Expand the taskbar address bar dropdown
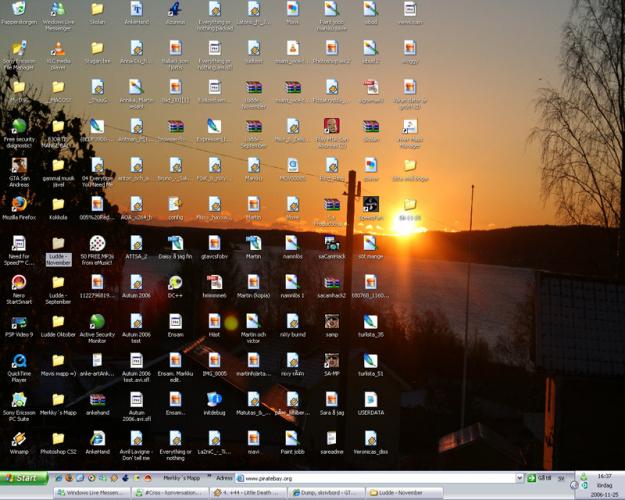This screenshot has height=500, width=625. pyautogui.click(x=519, y=479)
